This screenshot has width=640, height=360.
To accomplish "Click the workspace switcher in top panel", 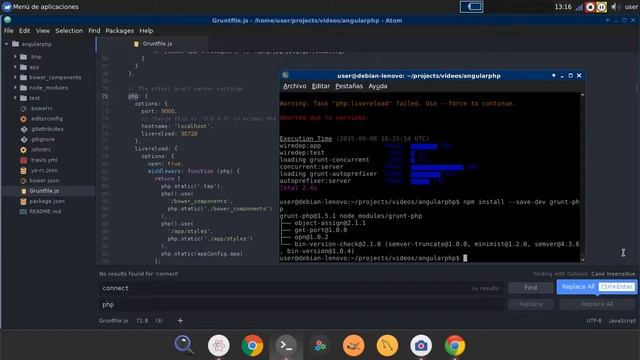I will tap(471, 7).
